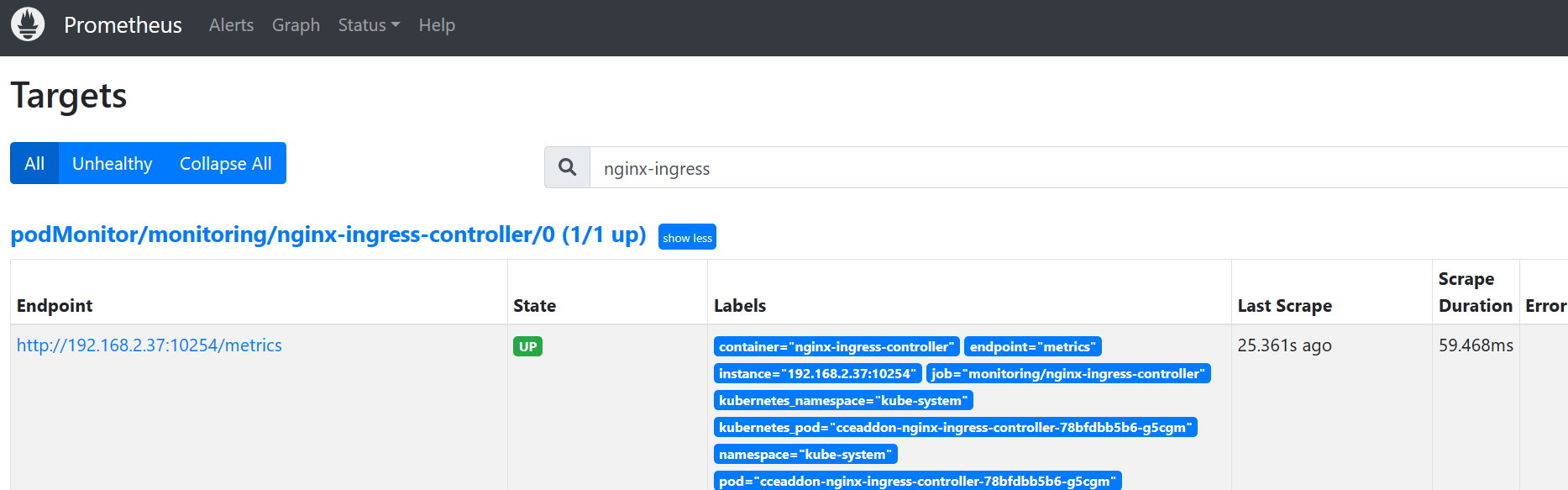
Task: Click the kubernetes_pod label badge
Action: click(x=956, y=427)
